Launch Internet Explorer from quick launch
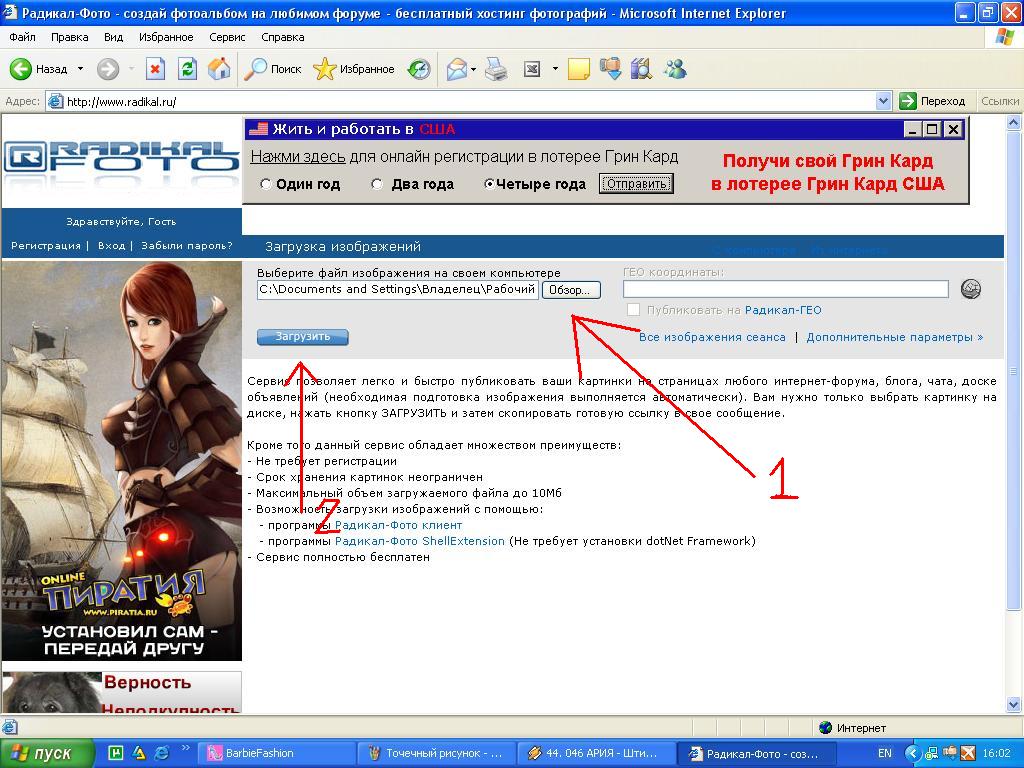This screenshot has width=1024, height=768. coord(161,753)
